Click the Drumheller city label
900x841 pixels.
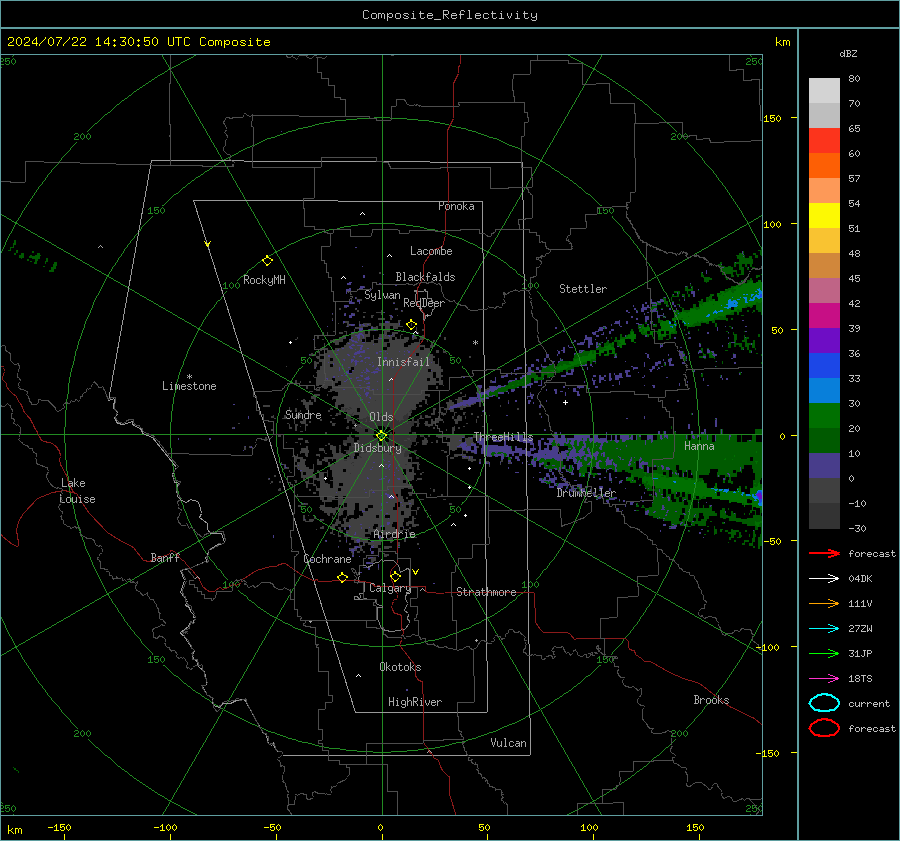(x=586, y=493)
